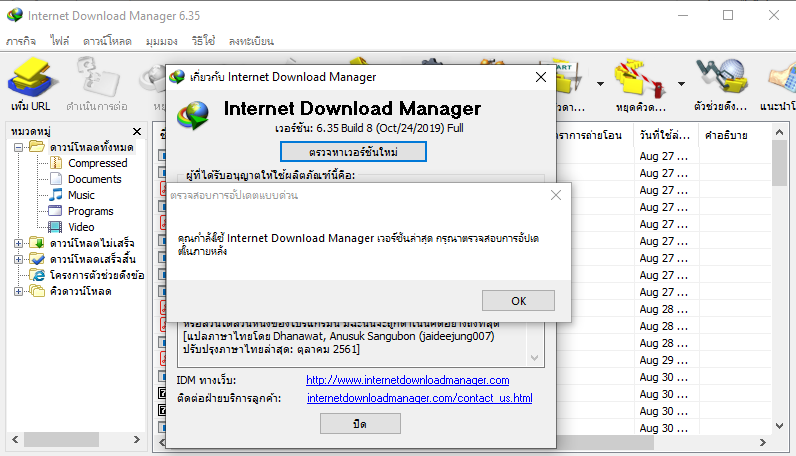The width and height of the screenshot is (796, 456).
Task: Click the คำอธิบาย column header
Action: tap(734, 135)
